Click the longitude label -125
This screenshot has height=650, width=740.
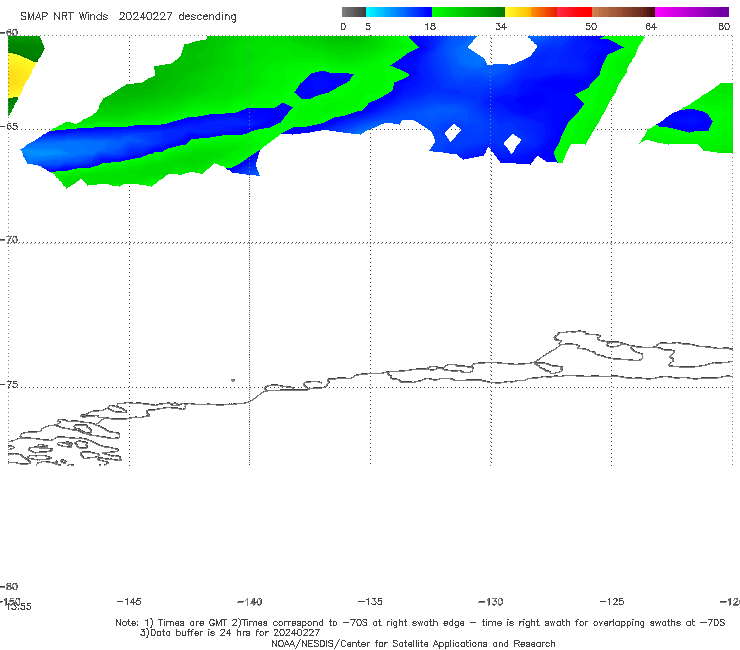(x=612, y=601)
